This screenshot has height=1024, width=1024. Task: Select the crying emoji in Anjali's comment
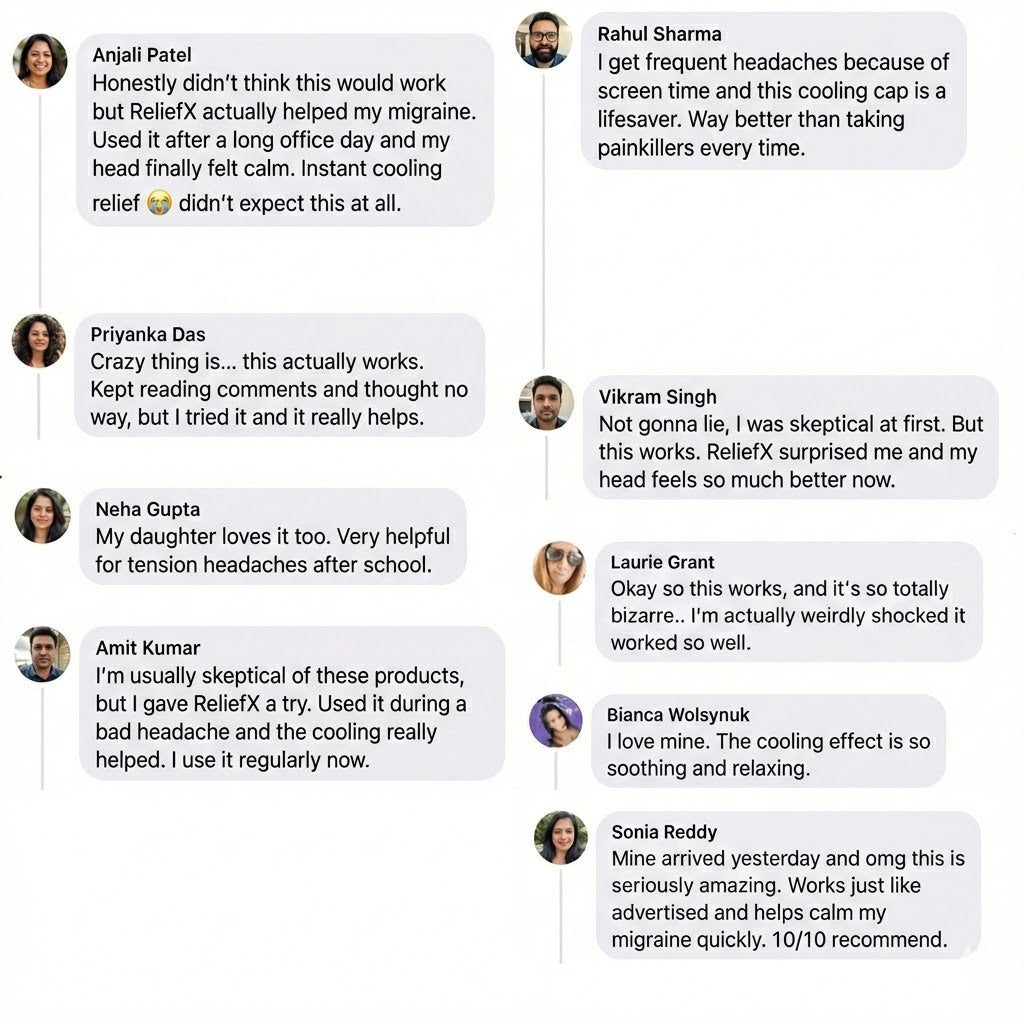coord(159,204)
